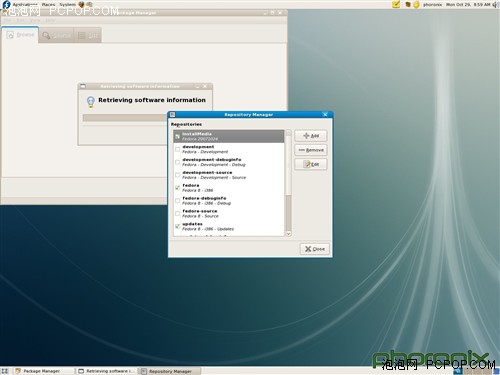Image resolution: width=500 pixels, height=375 pixels.
Task: Click the yellow notes applet icon
Action: [x=396, y=4]
